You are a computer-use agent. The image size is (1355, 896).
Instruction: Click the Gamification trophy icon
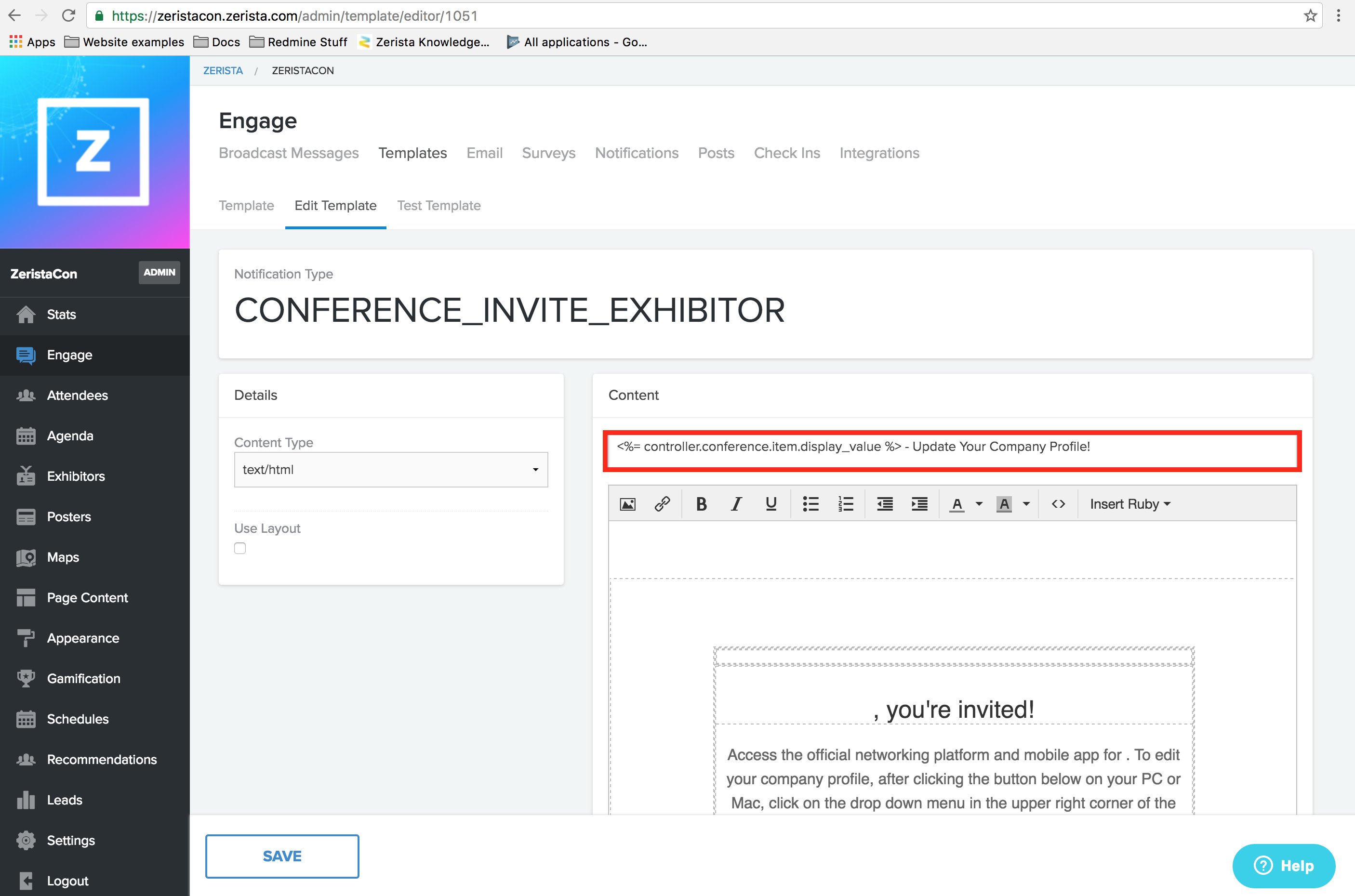(26, 678)
